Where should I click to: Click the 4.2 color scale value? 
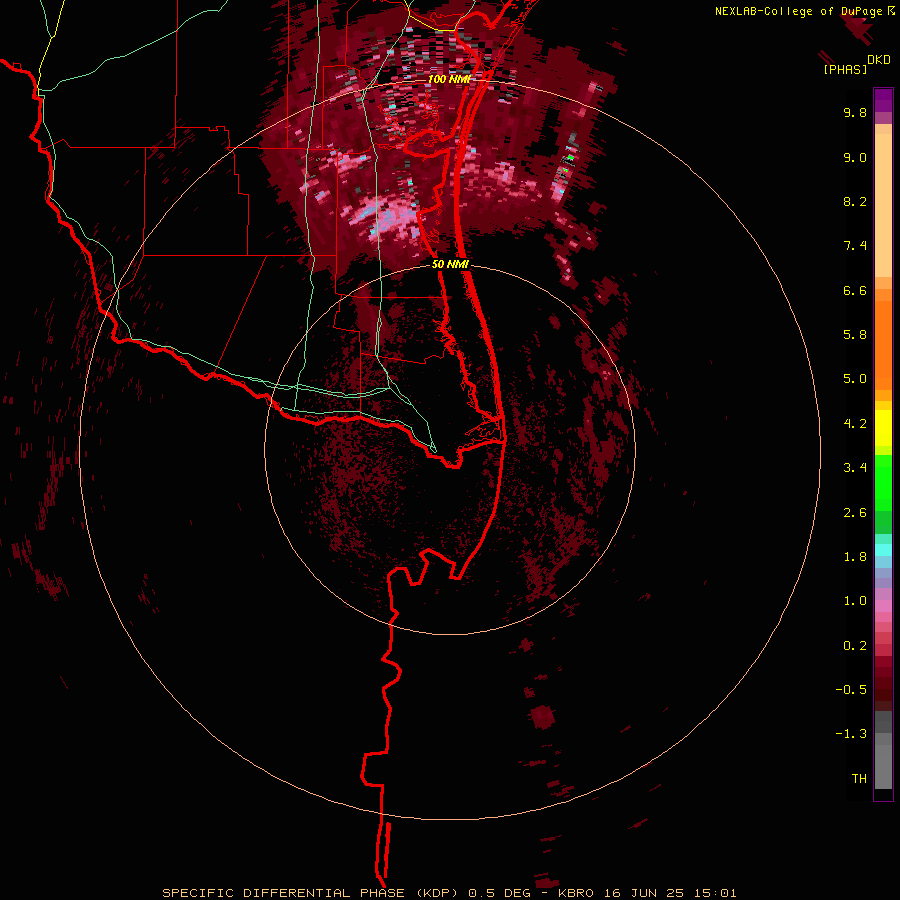pyautogui.click(x=855, y=424)
